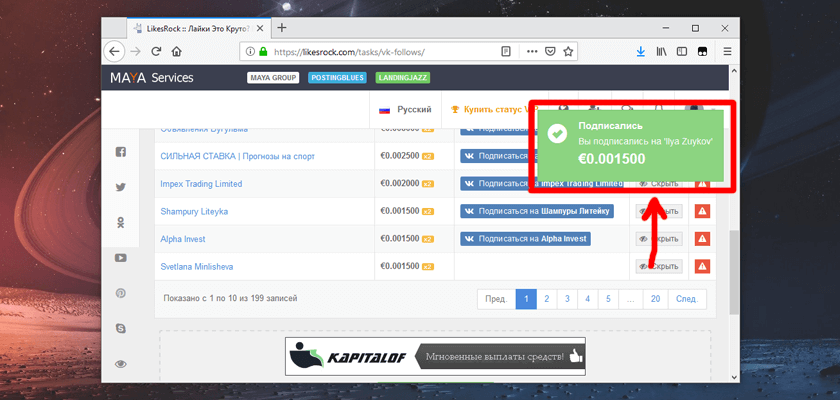This screenshot has width=840, height=400.
Task: Click the €0.002000 price for Impex Trading
Action: coord(400,184)
